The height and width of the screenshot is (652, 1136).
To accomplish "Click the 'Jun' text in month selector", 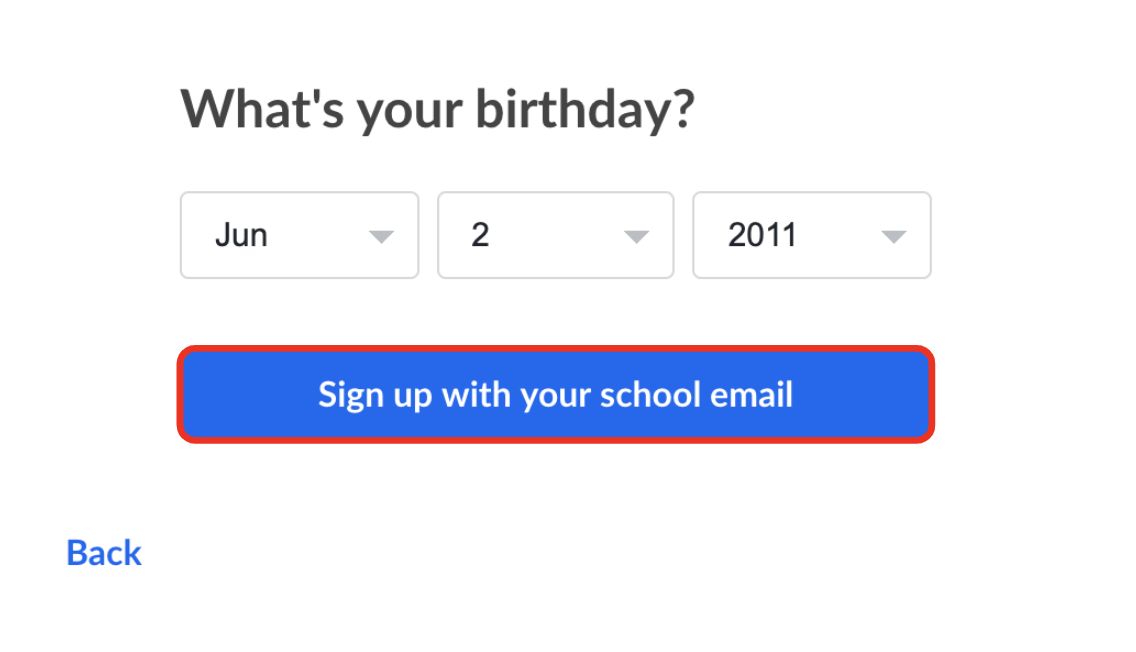I will point(241,236).
